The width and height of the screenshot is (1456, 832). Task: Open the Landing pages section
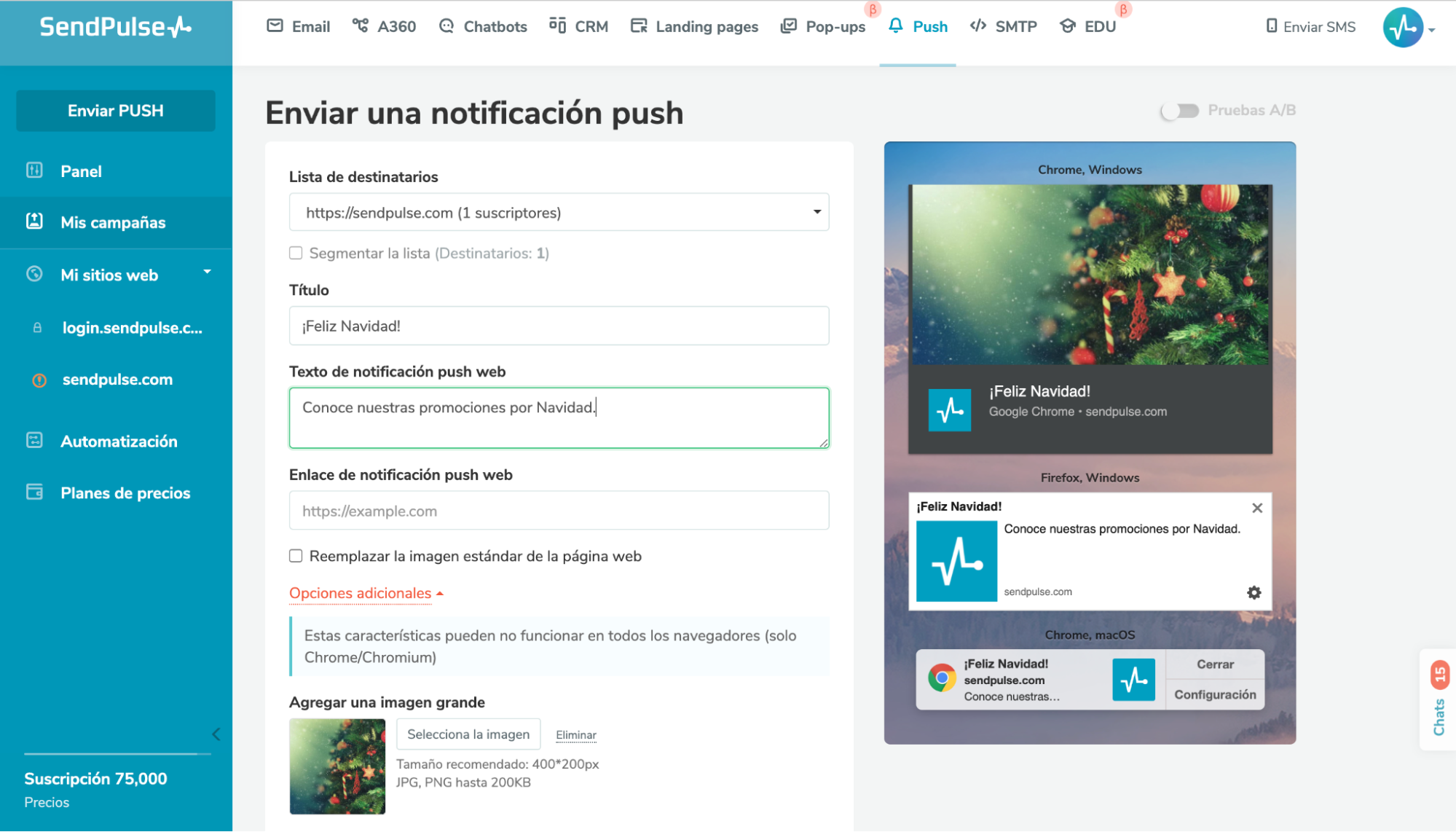pos(693,26)
